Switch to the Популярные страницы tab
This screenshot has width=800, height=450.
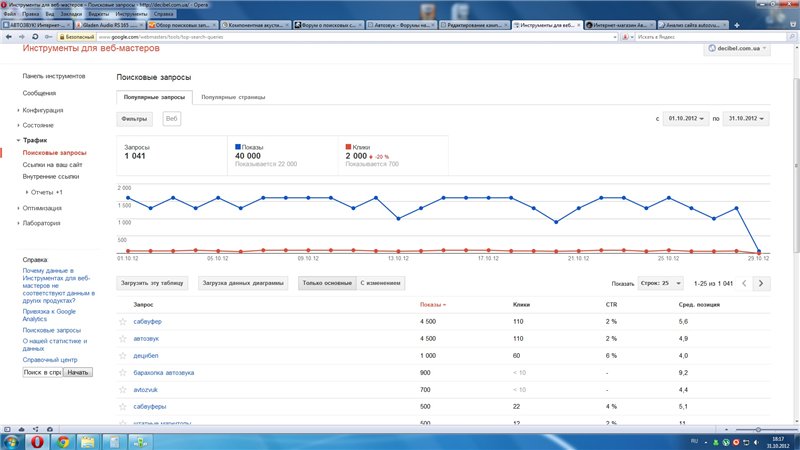pyautogui.click(x=231, y=97)
